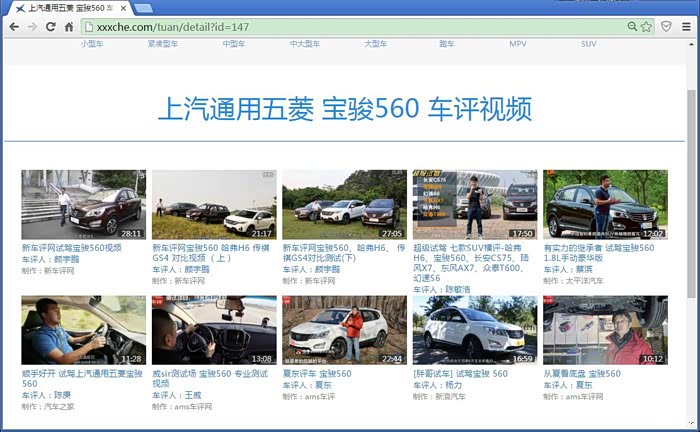Open link 新车评网试驾宝骏560视频
The image size is (700, 432).
coord(71,248)
